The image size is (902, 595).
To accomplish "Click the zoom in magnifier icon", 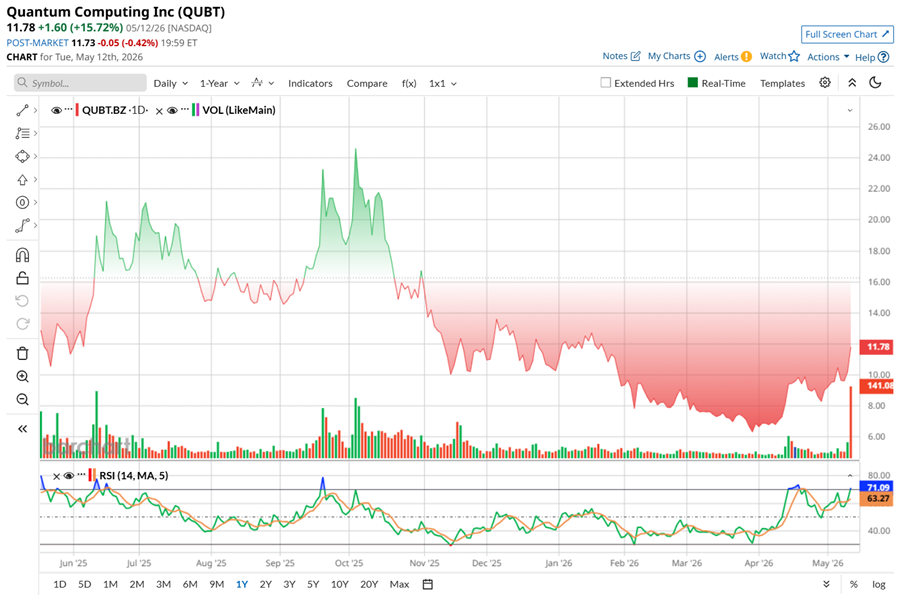I will point(22,376).
